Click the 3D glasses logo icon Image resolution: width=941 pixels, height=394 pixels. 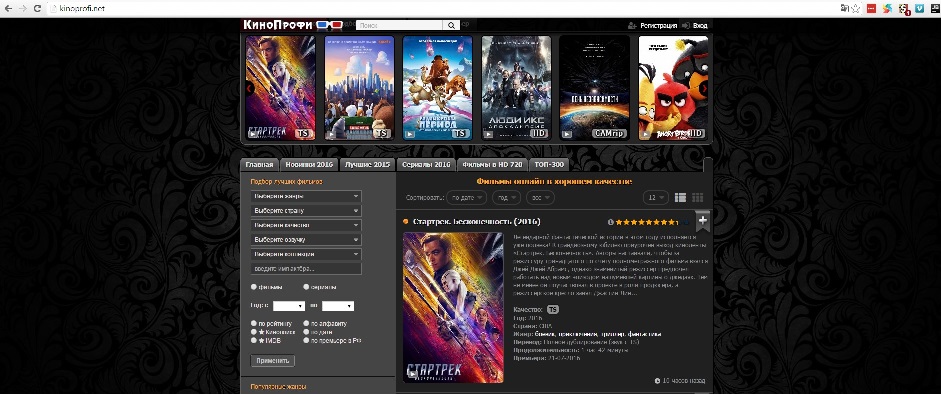329,25
